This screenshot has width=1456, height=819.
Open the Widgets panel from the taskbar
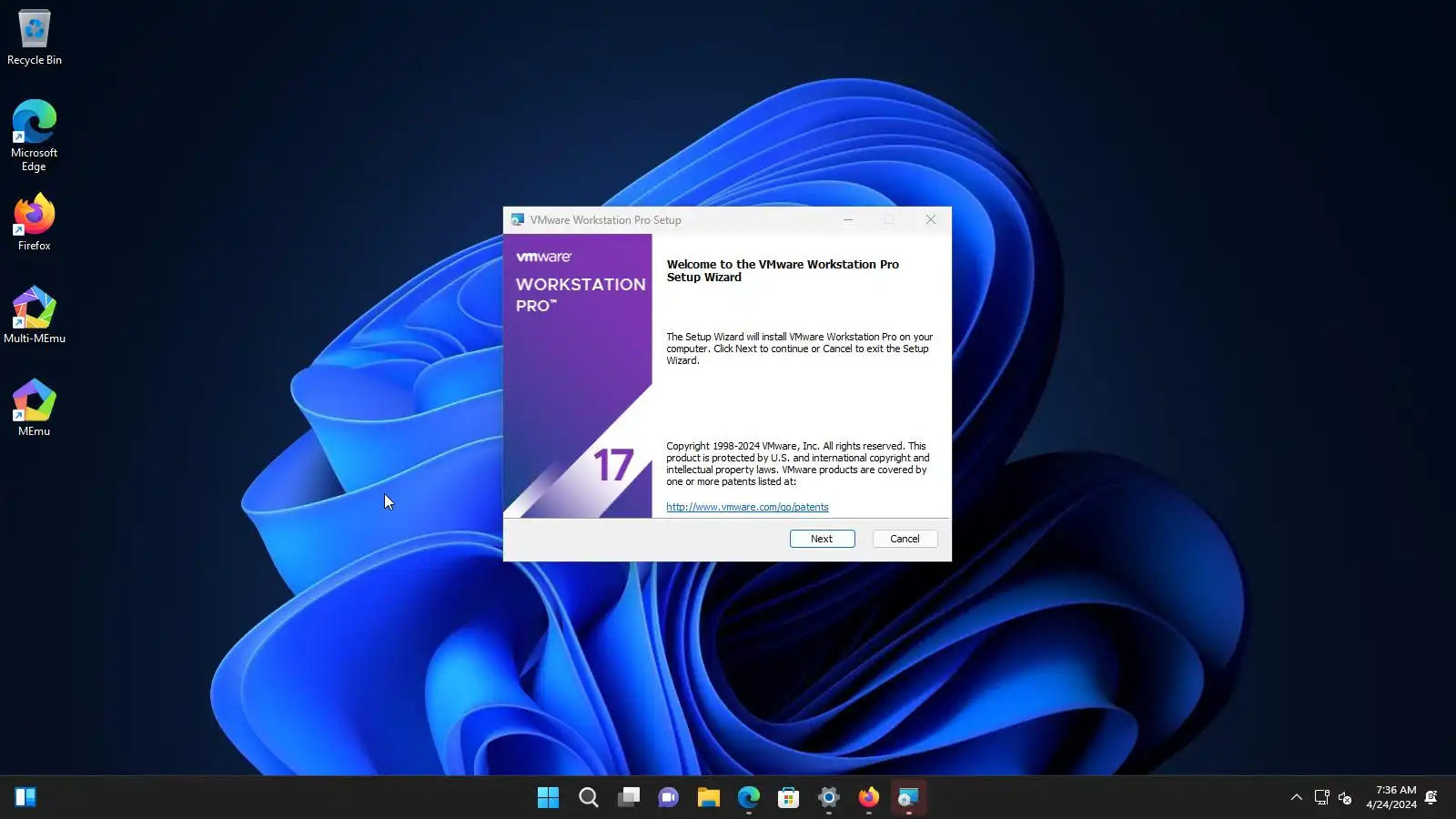click(x=25, y=797)
